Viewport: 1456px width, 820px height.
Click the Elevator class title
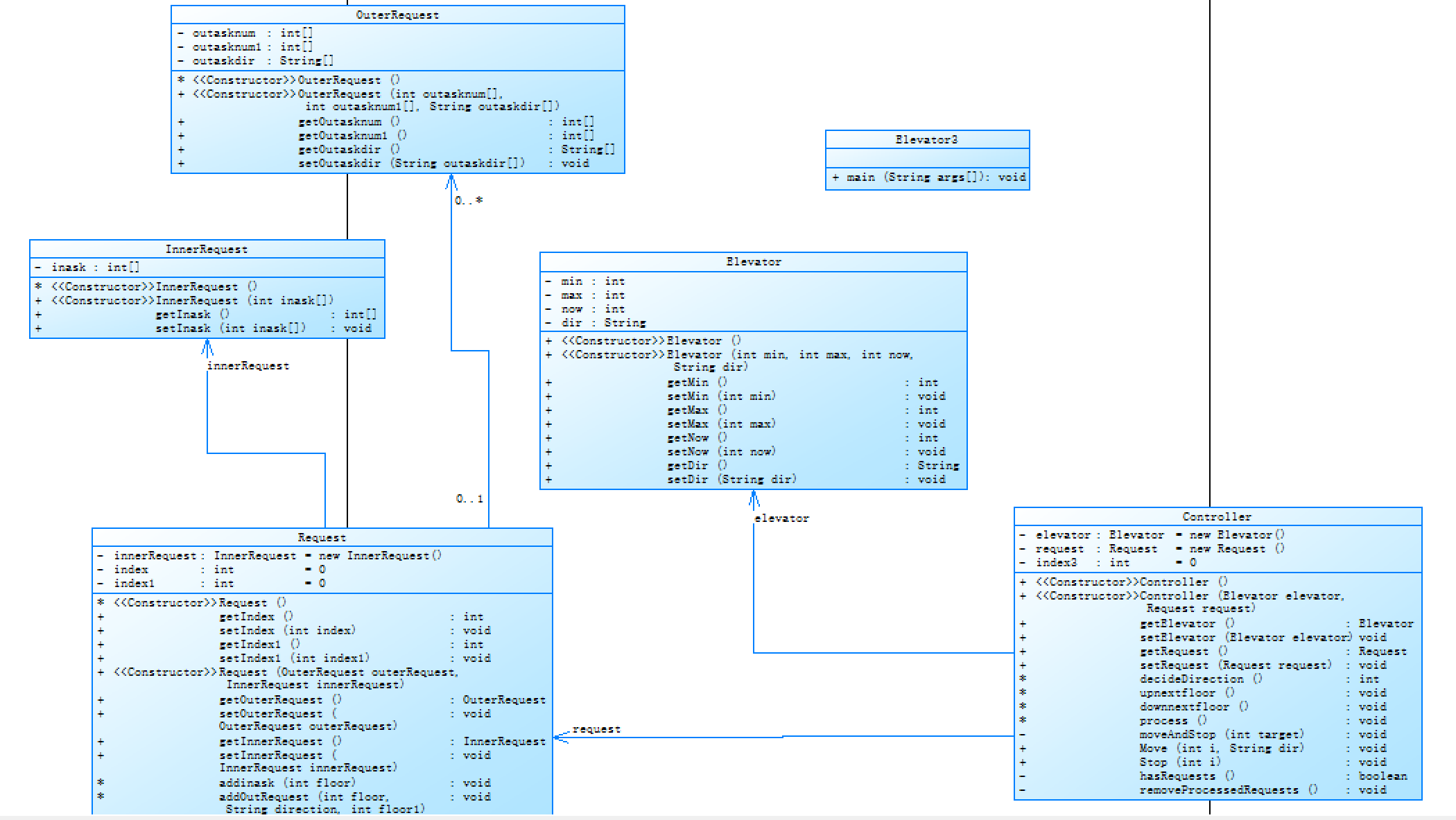tap(753, 261)
